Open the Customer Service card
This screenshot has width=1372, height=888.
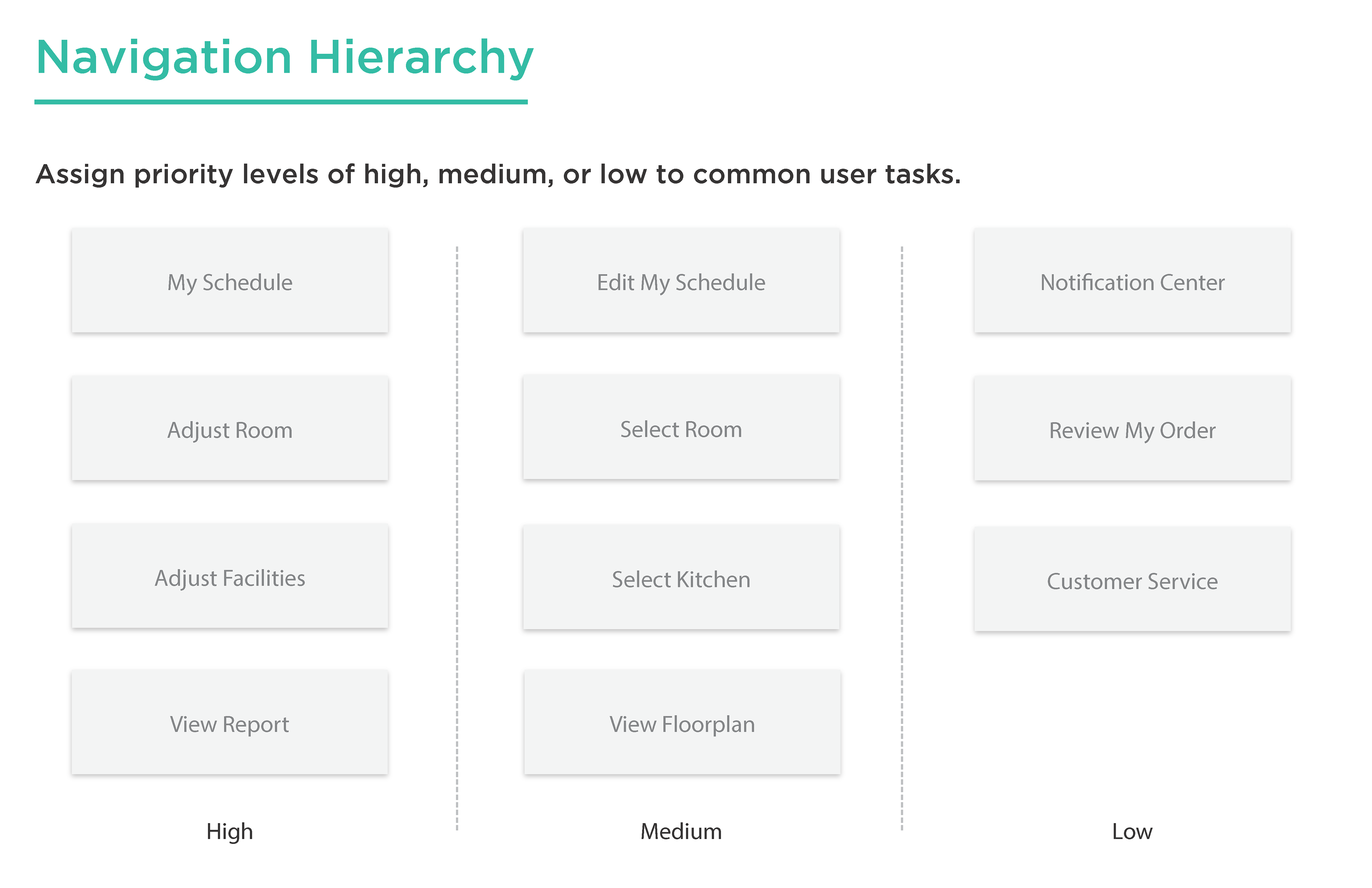pos(1132,578)
